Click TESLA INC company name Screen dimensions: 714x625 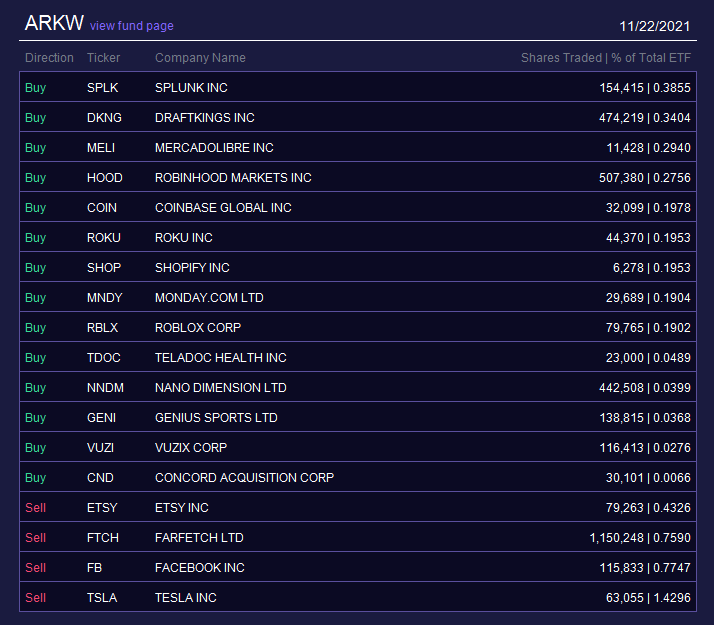click(186, 598)
